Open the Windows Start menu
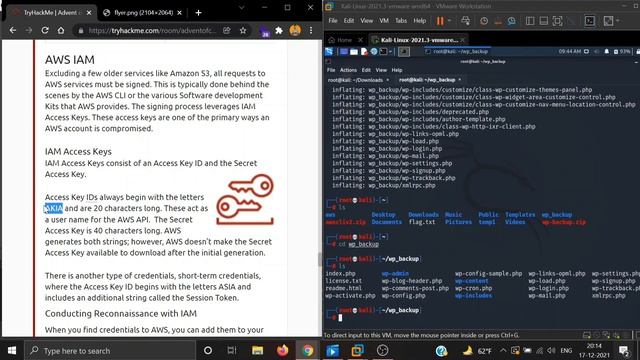 pyautogui.click(x=11, y=350)
